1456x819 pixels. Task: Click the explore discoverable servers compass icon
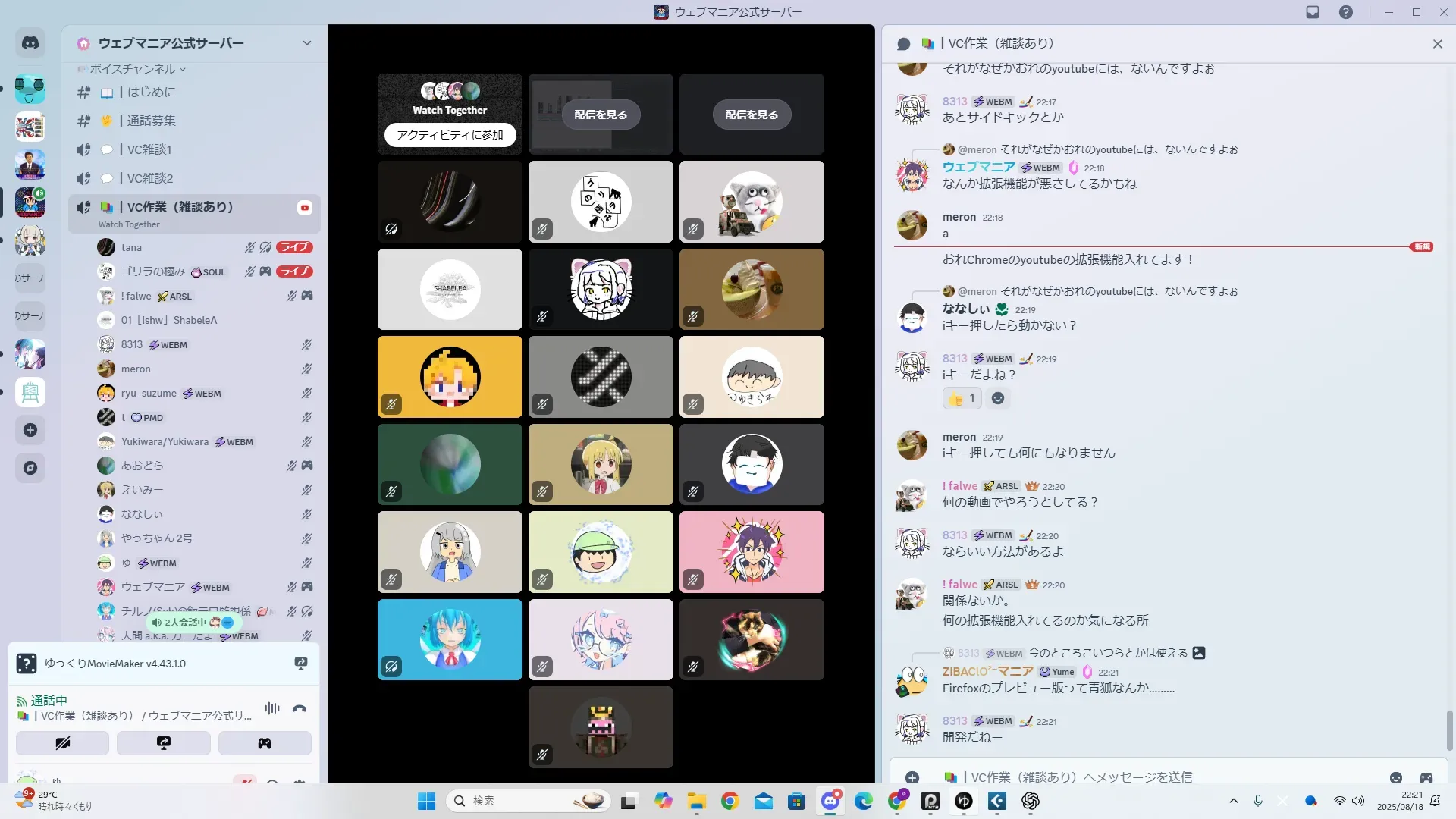(30, 468)
